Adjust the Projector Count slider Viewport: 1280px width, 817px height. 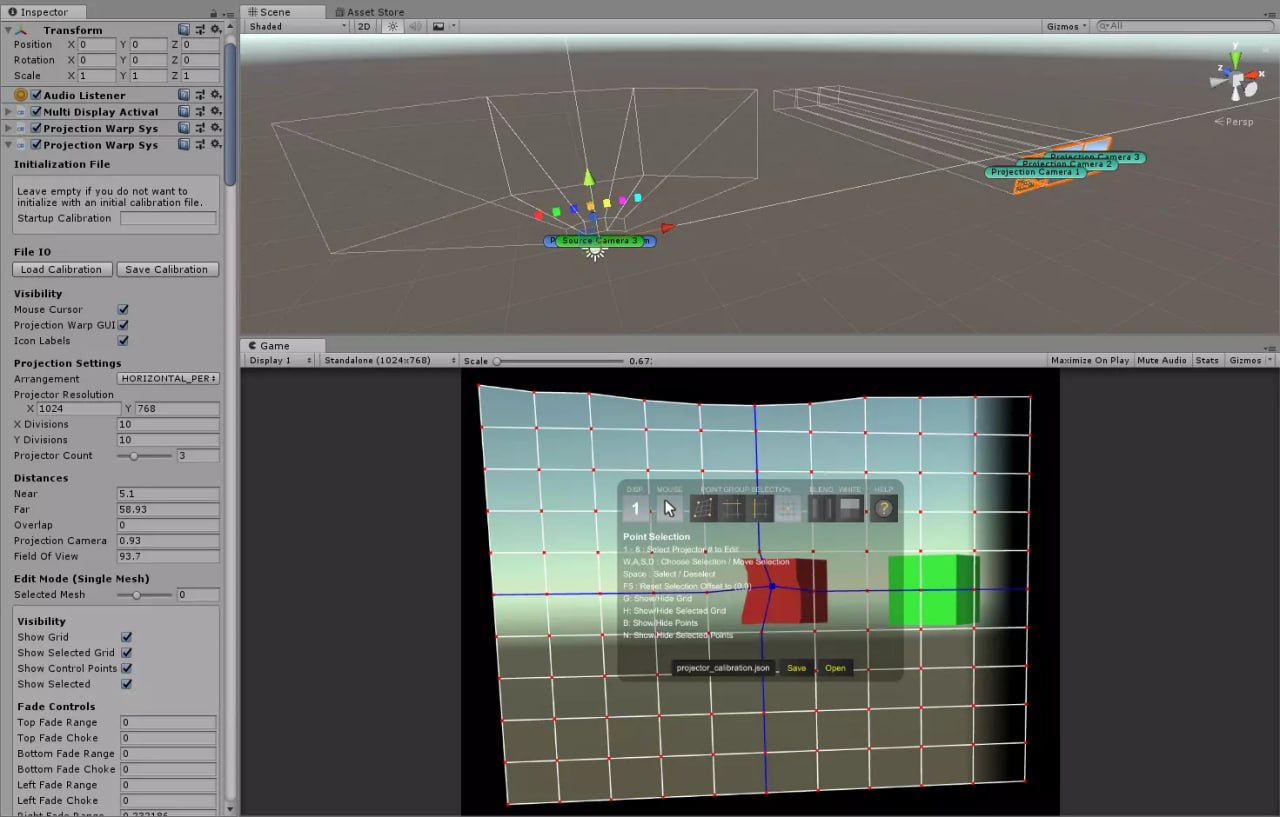(135, 456)
